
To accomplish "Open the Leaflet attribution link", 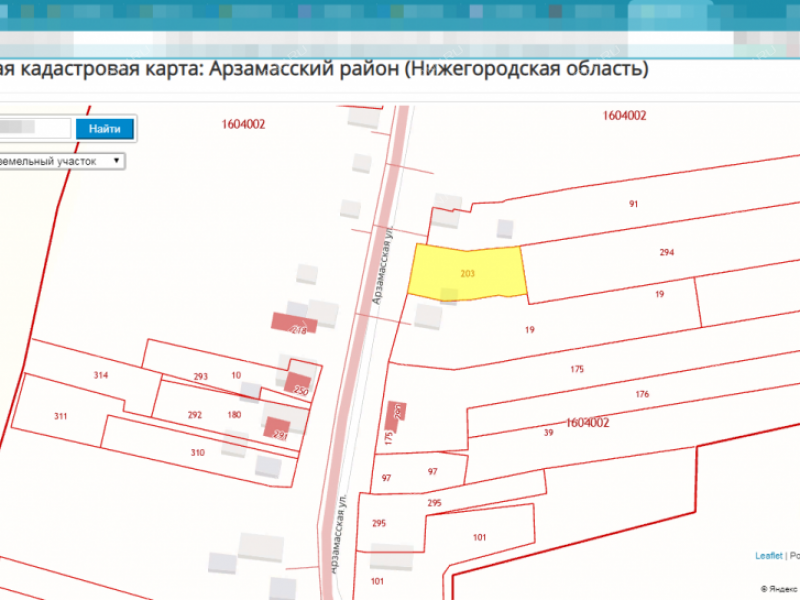I will (768, 555).
